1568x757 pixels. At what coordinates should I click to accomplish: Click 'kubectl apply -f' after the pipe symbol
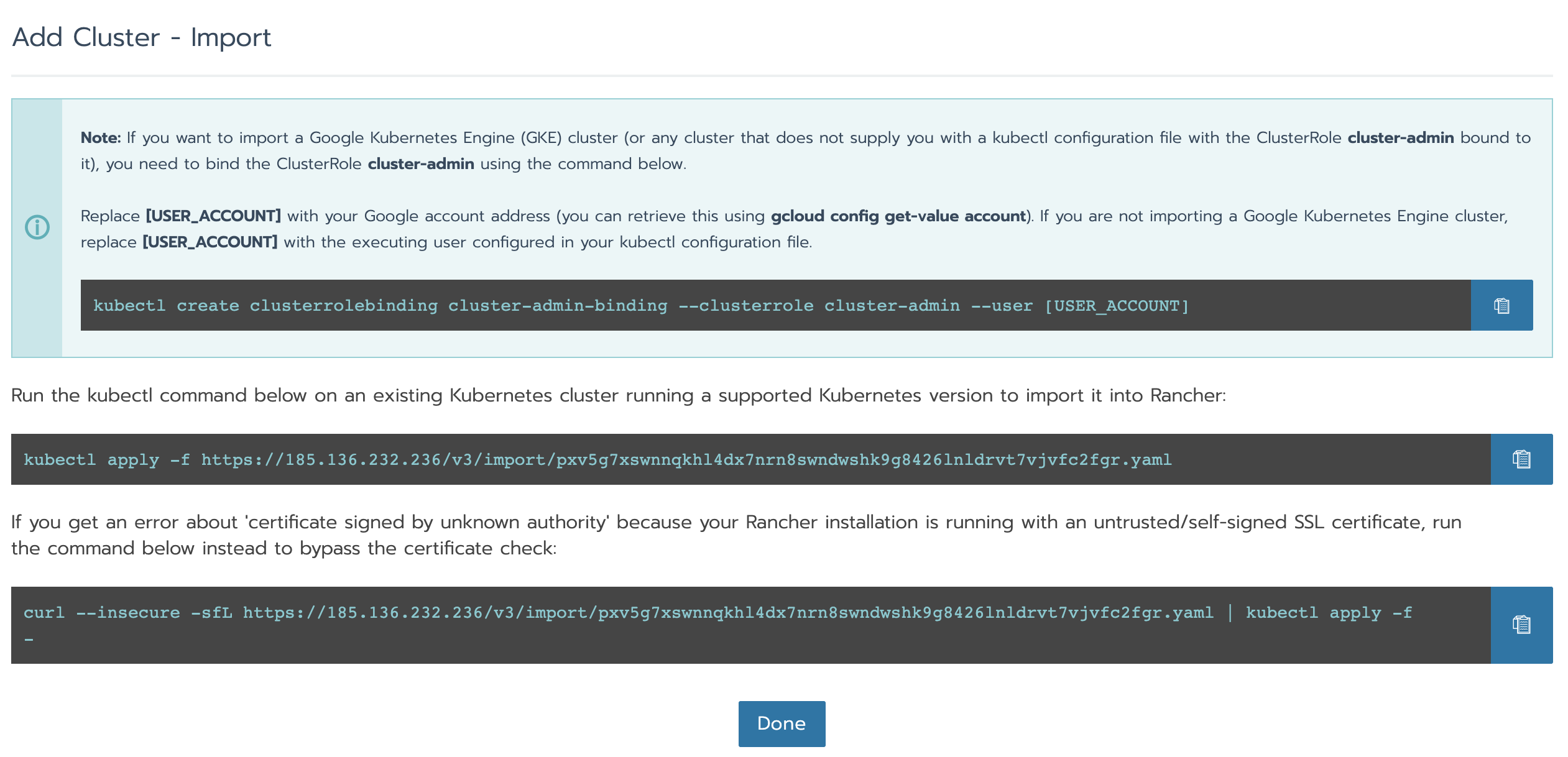click(x=1329, y=613)
